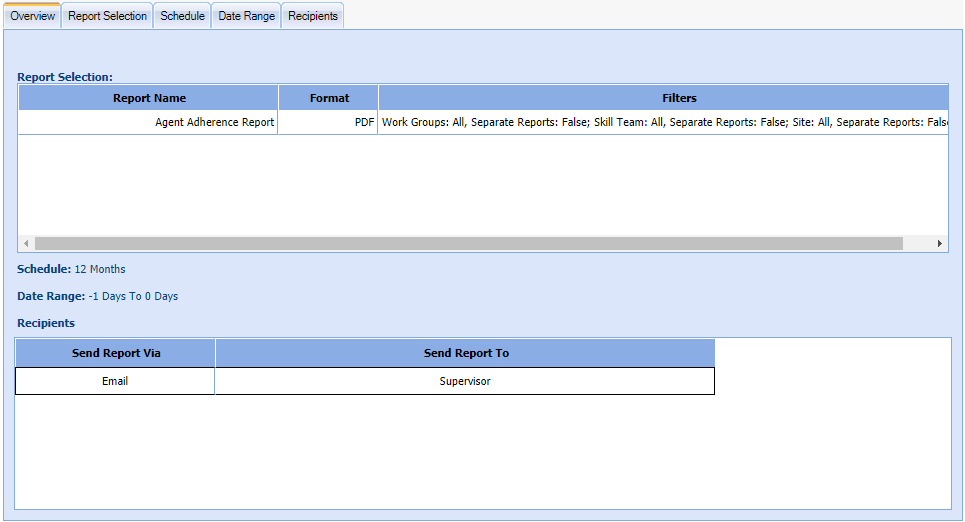Open the Recipients tab
This screenshot has width=965, height=522.
click(313, 16)
